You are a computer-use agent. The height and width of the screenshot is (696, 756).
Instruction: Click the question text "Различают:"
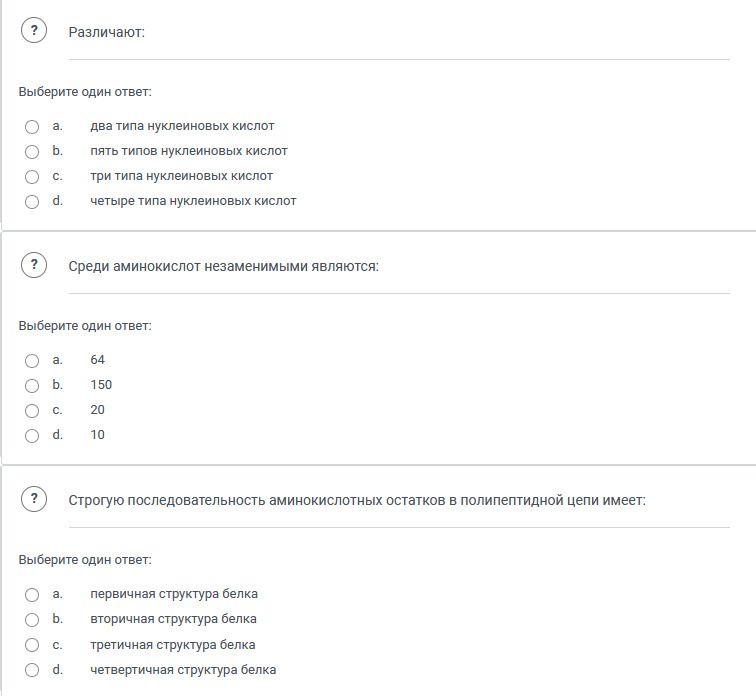click(x=107, y=32)
